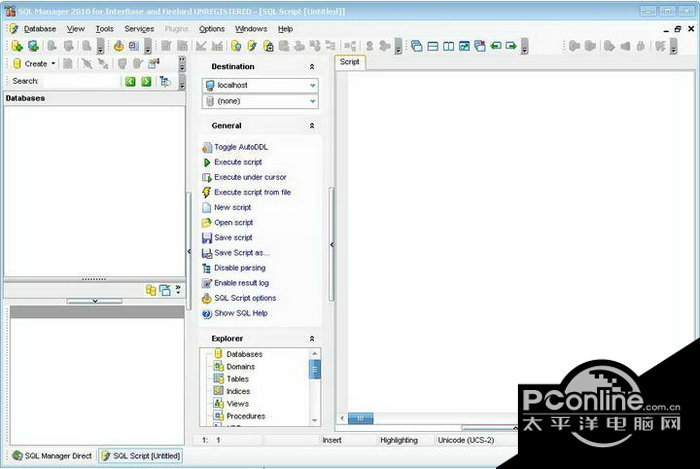700x469 pixels.
Task: Select the Script tab
Action: pos(350,62)
